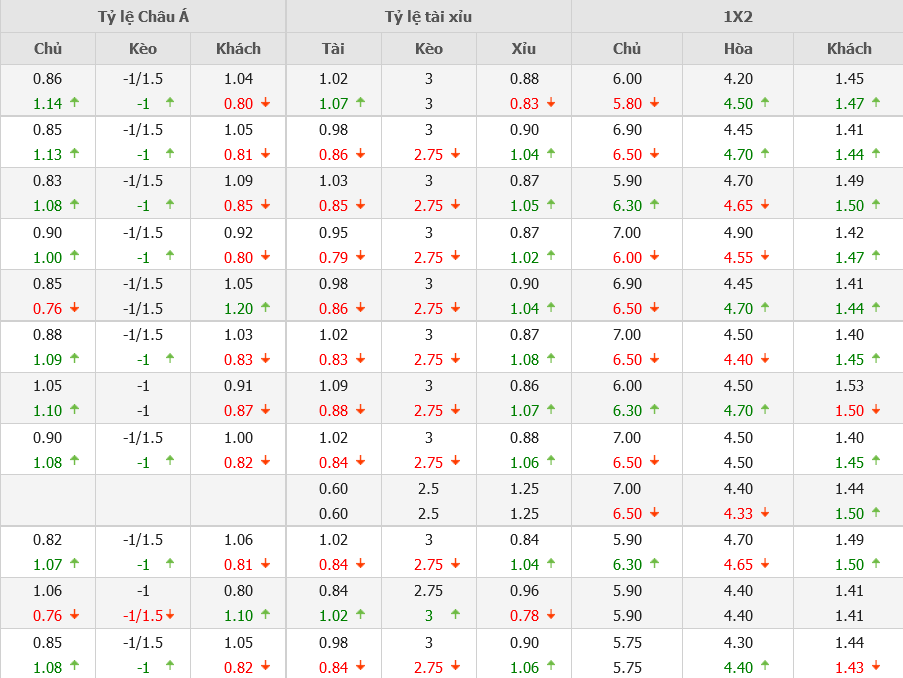Click the Tài column header
The width and height of the screenshot is (903, 678).
[x=333, y=48]
